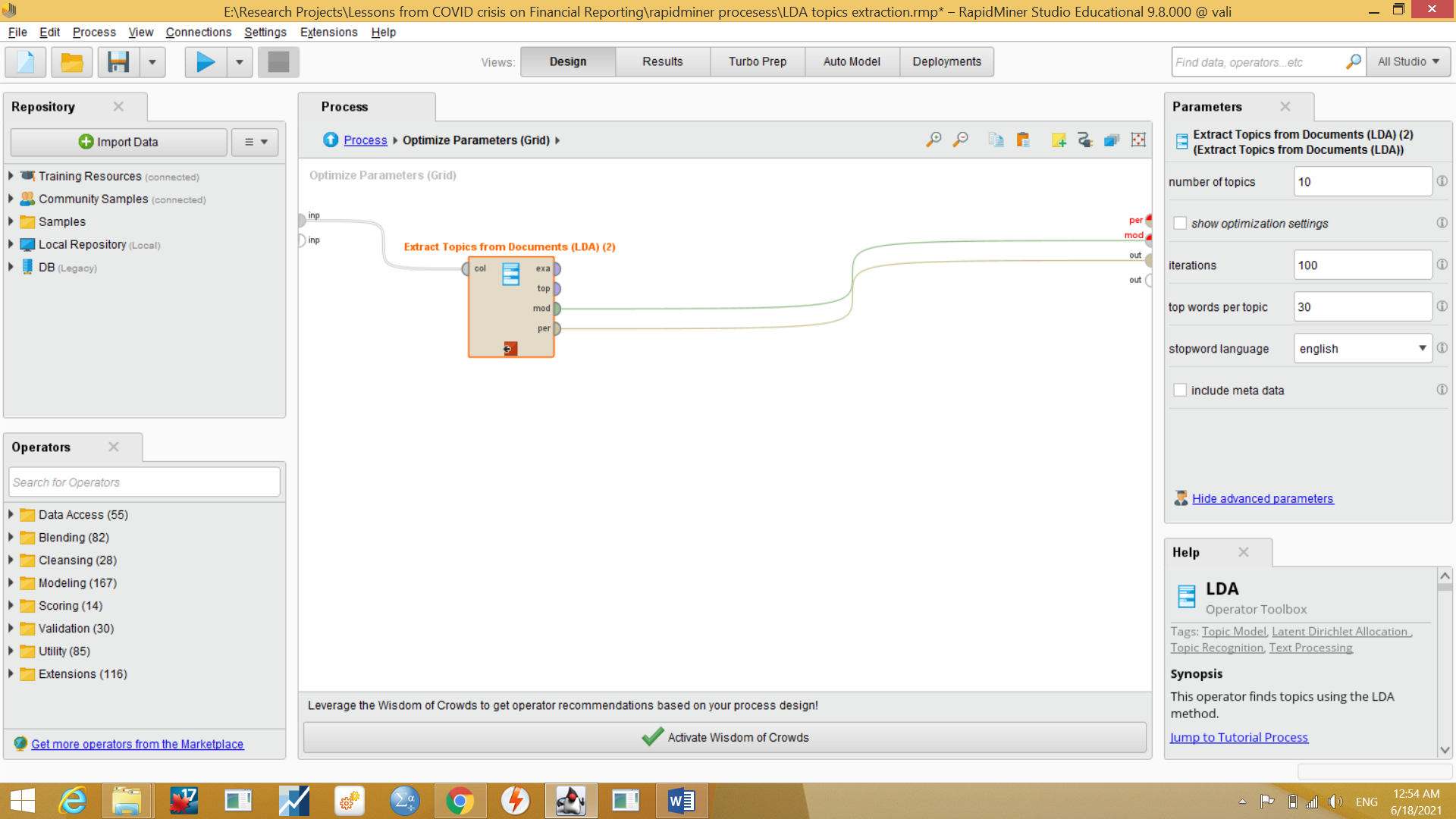Save the process with the floppy disk icon
This screenshot has width=1456, height=819.
tap(118, 61)
